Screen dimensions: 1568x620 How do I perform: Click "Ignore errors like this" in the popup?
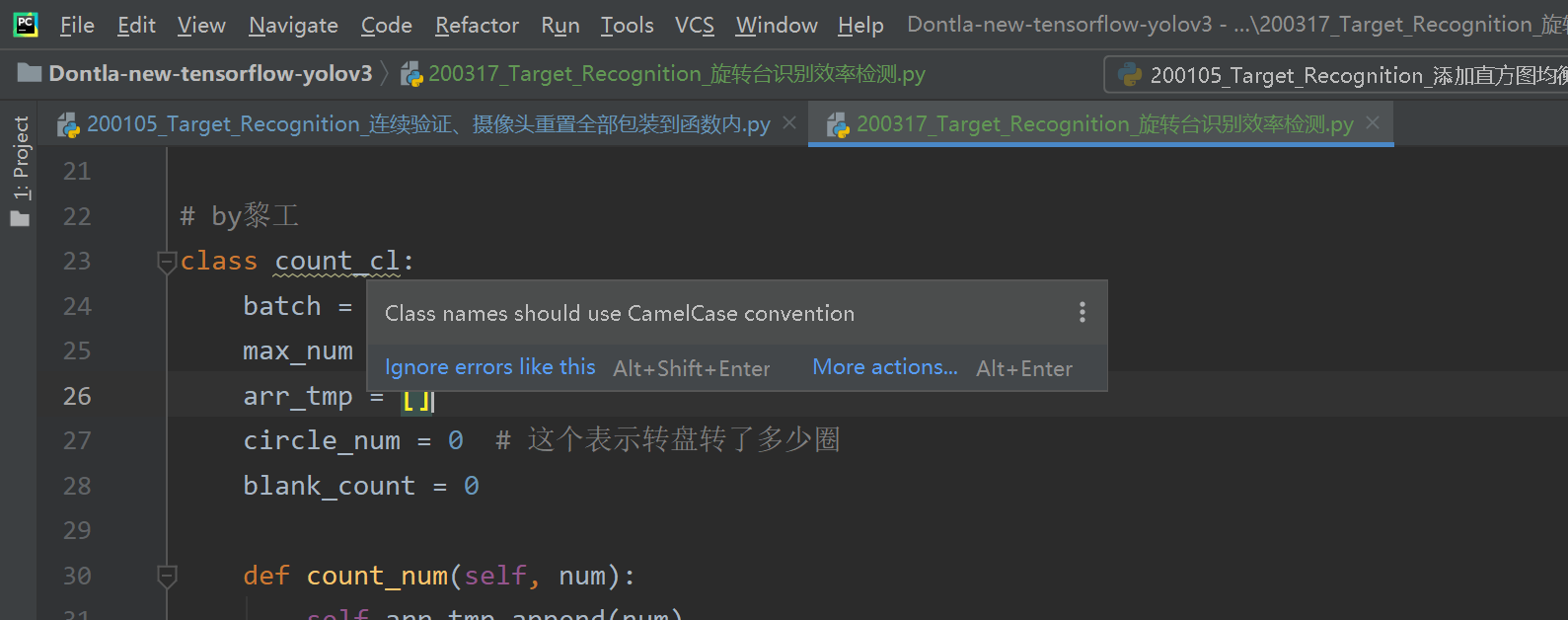(489, 366)
